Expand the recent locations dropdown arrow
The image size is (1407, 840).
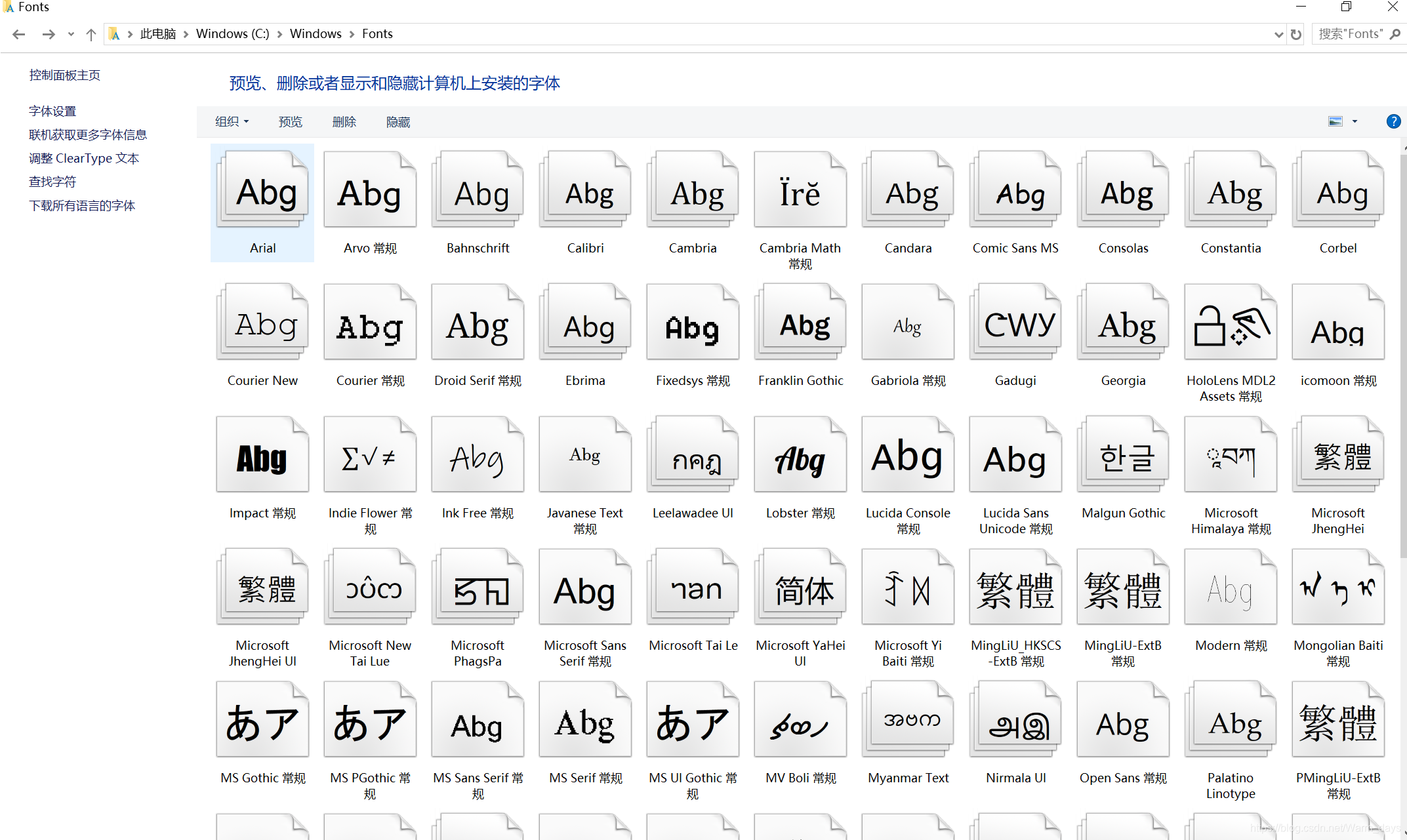[71, 34]
